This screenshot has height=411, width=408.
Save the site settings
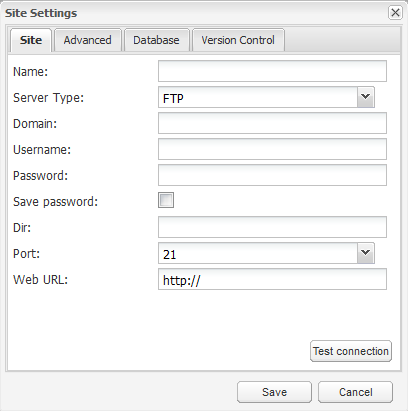click(x=274, y=392)
